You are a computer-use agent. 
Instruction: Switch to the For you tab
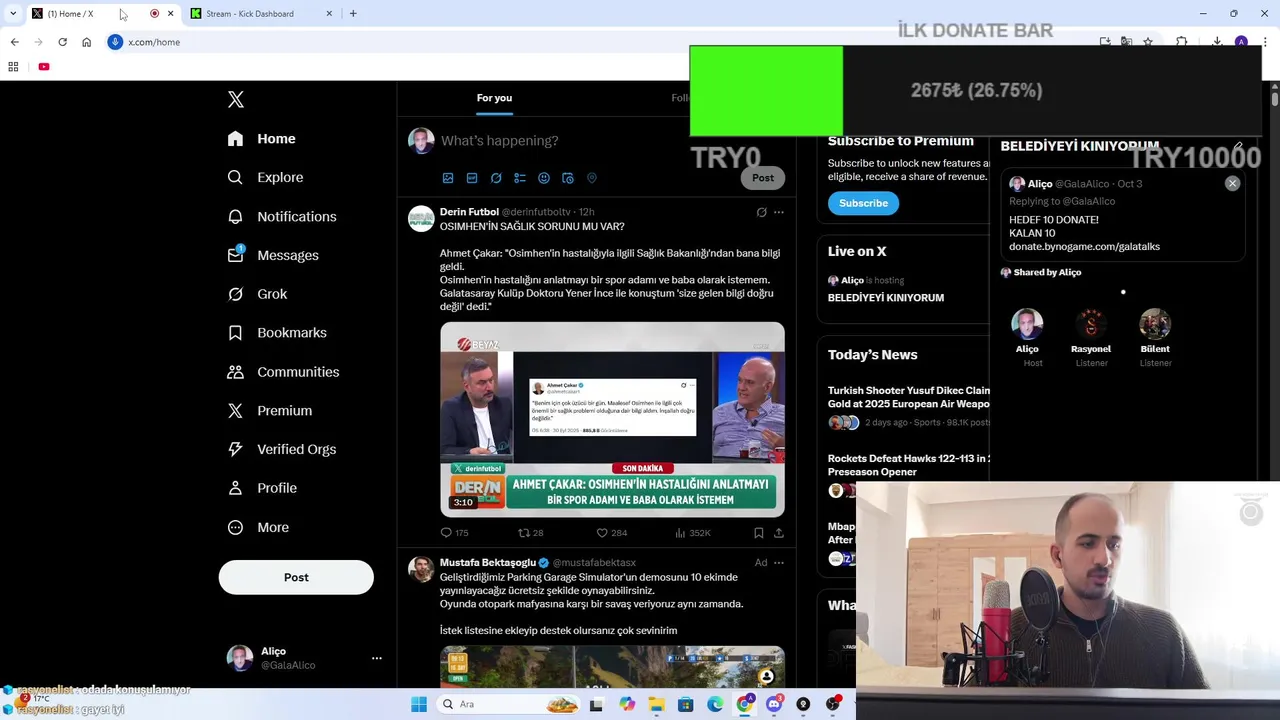(x=494, y=98)
